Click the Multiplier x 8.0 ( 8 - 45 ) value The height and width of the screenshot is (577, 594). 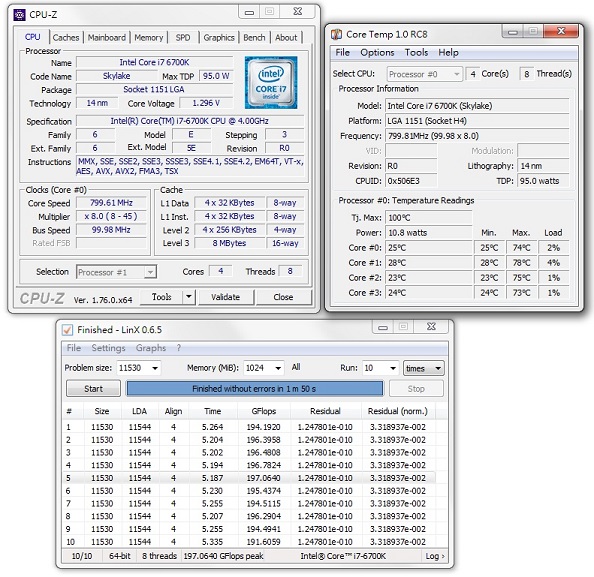(x=111, y=216)
